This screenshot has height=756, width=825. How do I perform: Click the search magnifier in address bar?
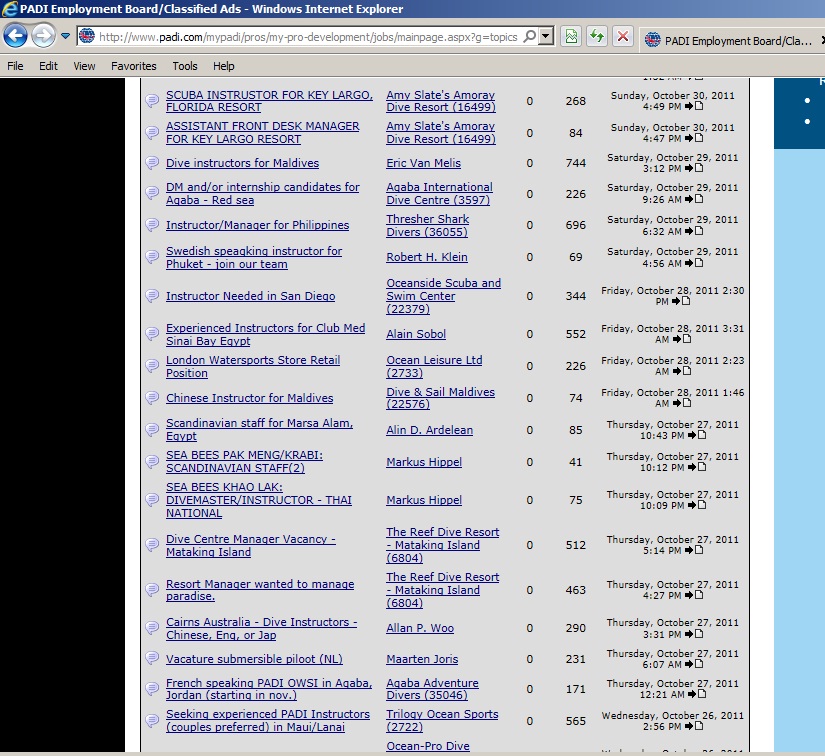tap(530, 36)
